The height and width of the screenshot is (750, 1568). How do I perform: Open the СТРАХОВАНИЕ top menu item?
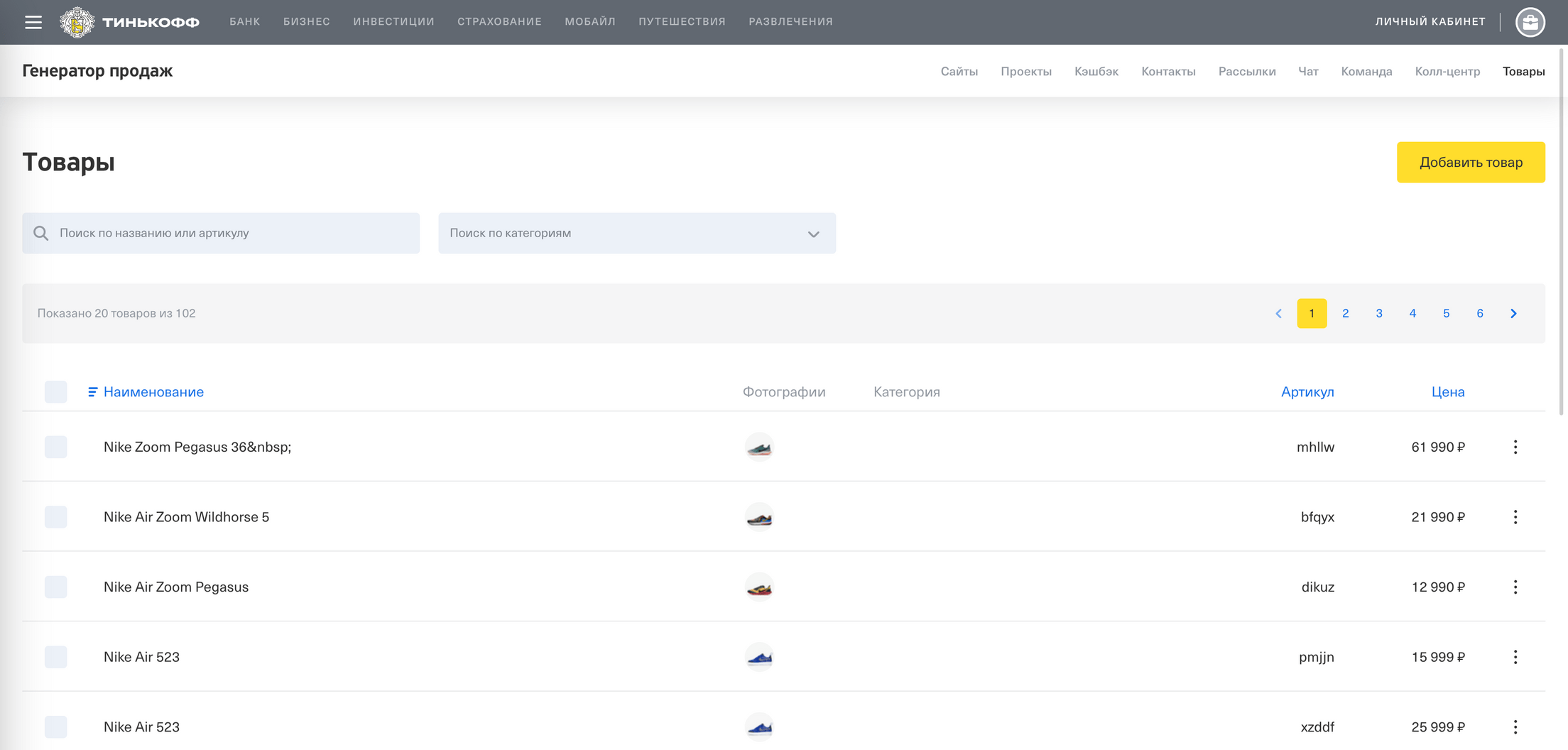click(x=499, y=22)
